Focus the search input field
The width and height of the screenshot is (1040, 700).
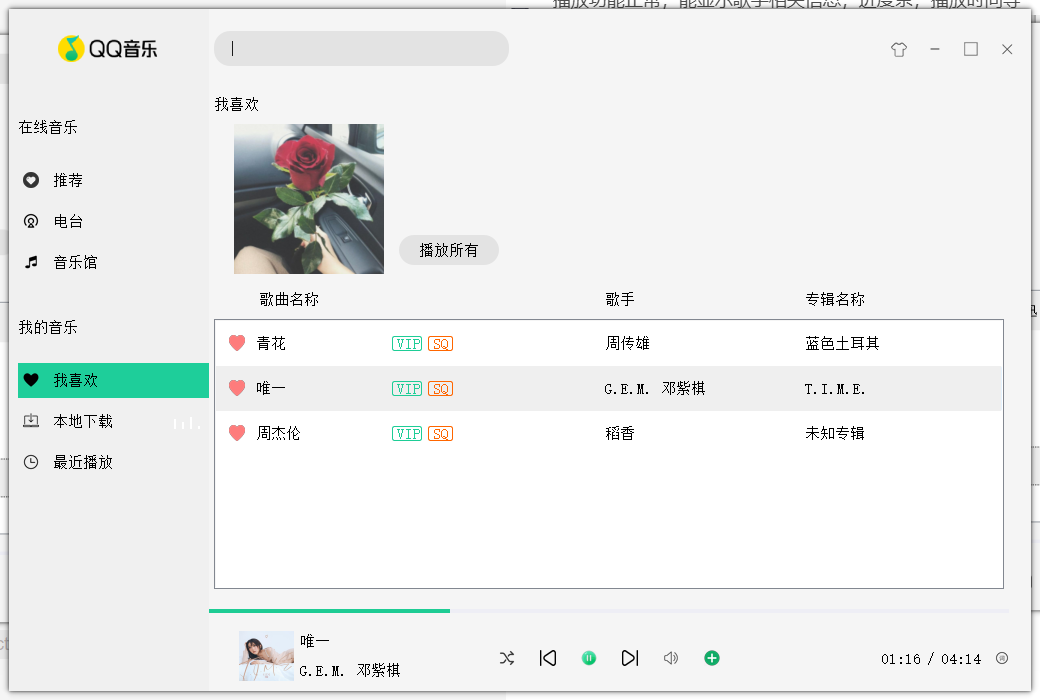pyautogui.click(x=361, y=48)
